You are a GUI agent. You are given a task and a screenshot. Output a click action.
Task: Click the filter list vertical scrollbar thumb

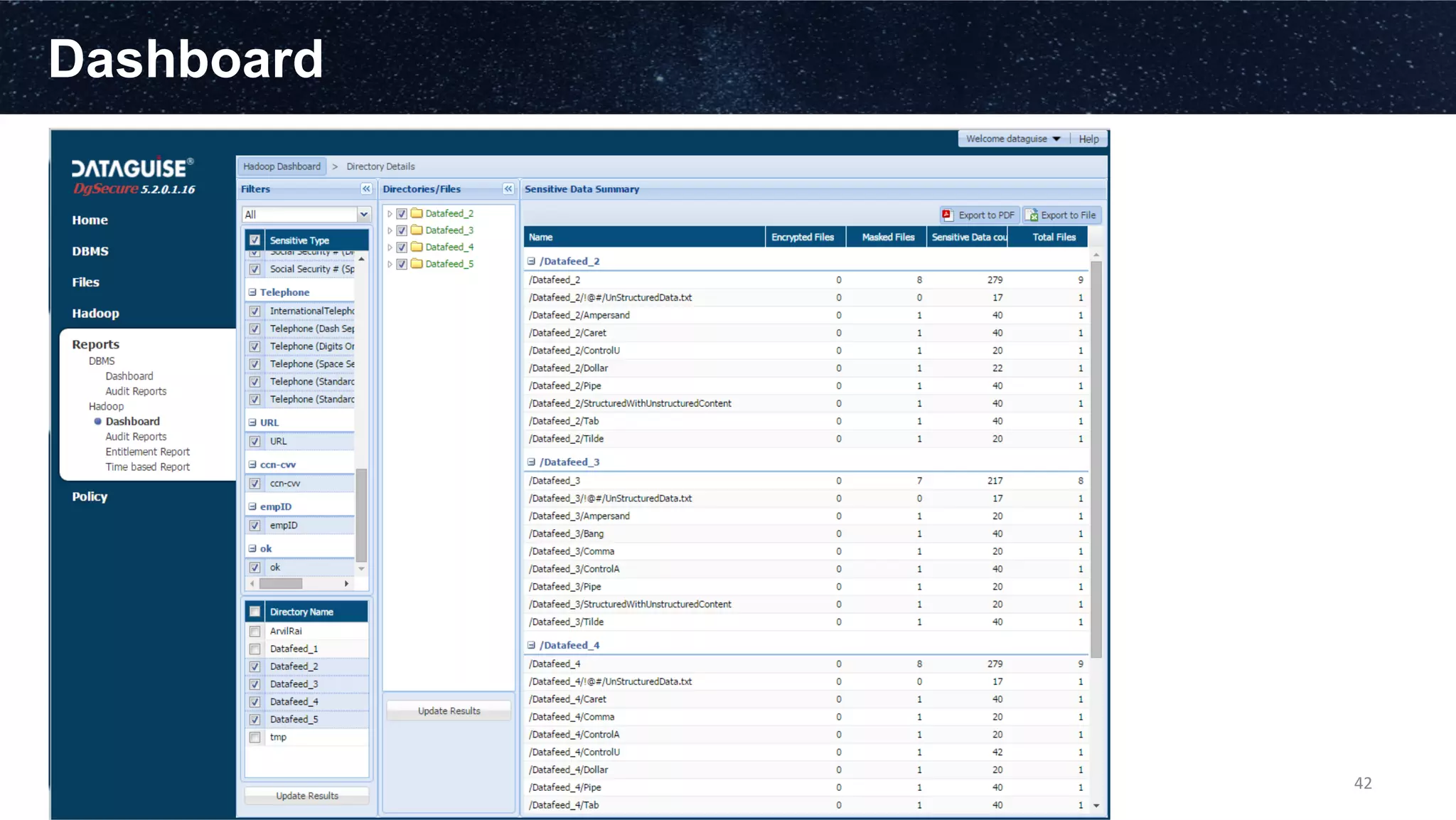pos(361,515)
